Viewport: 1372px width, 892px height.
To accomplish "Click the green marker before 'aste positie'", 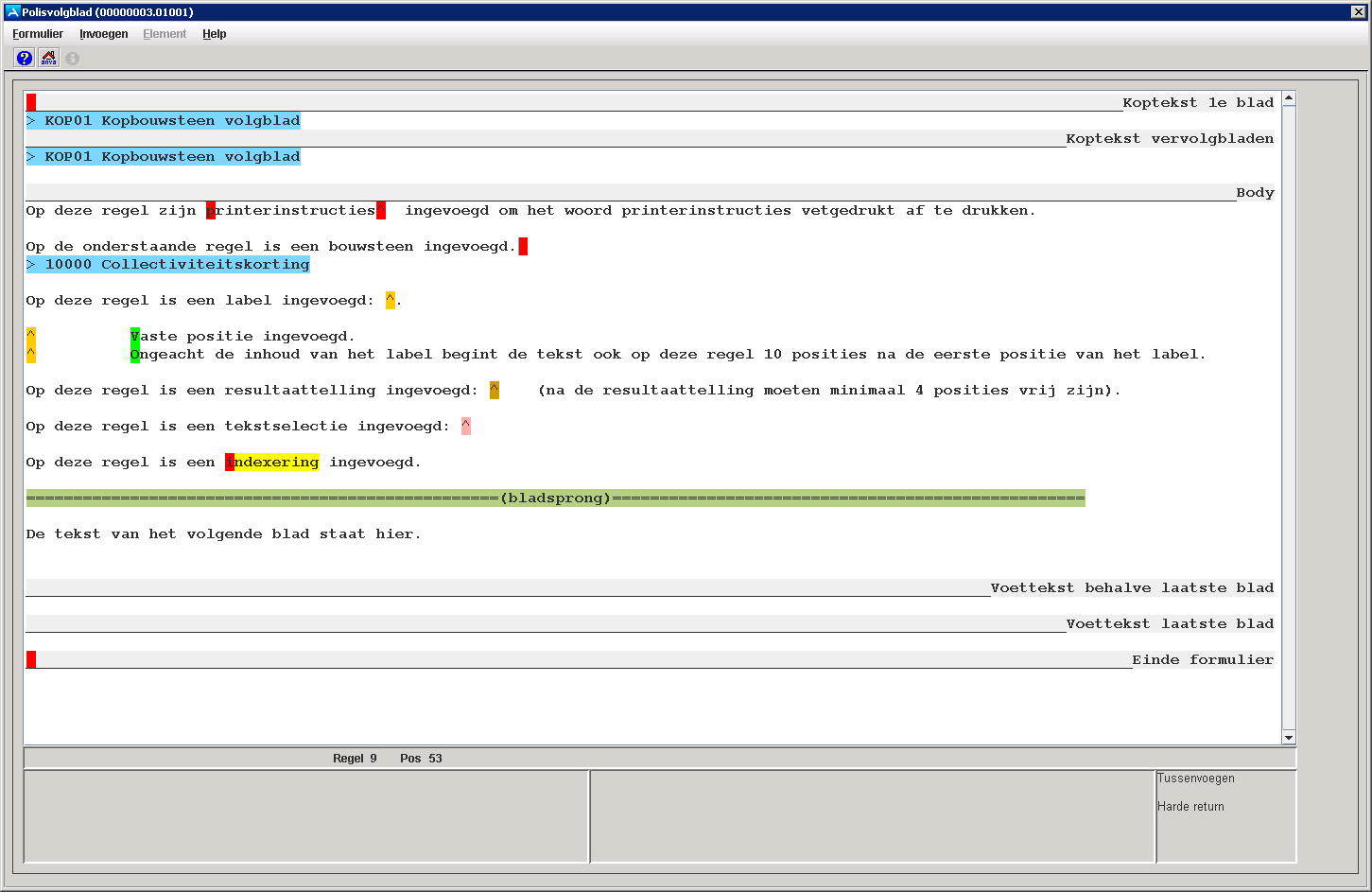I will pyautogui.click(x=134, y=337).
